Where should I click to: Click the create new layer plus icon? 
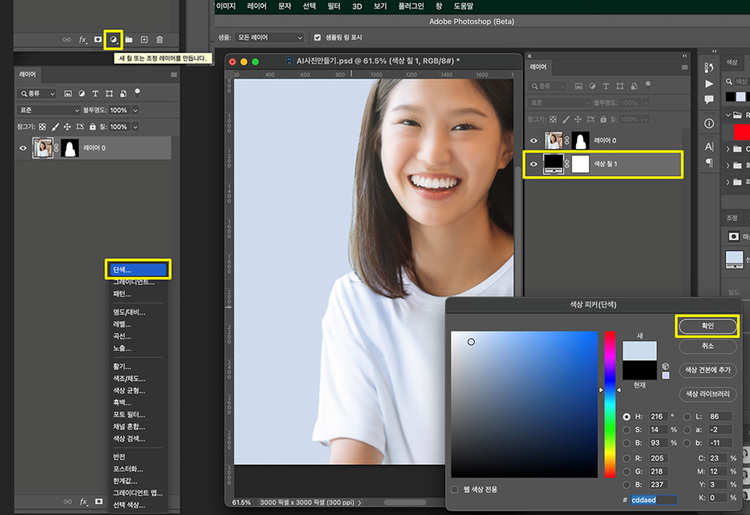point(144,39)
